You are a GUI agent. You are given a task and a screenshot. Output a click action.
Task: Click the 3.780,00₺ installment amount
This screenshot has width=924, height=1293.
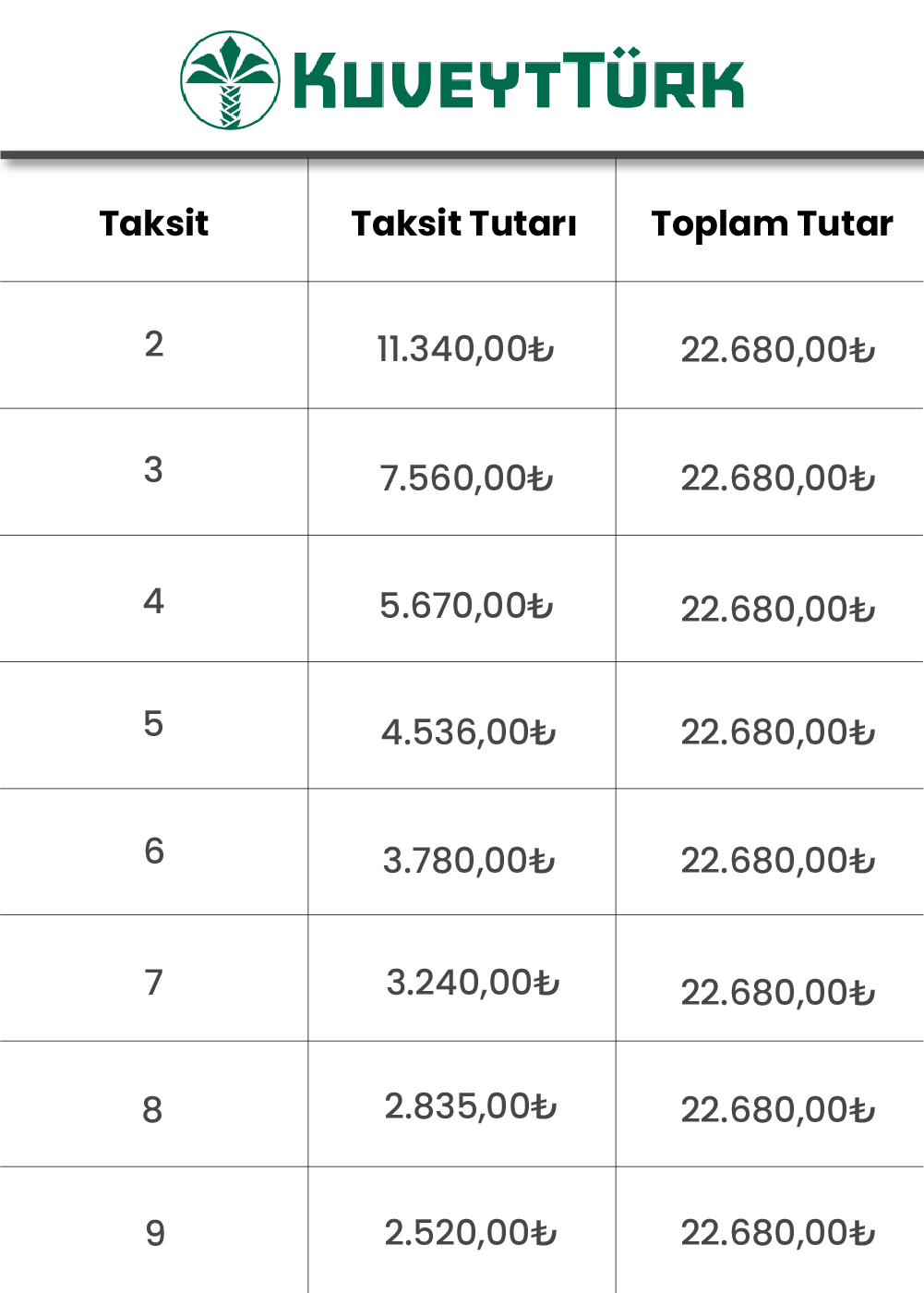[469, 861]
